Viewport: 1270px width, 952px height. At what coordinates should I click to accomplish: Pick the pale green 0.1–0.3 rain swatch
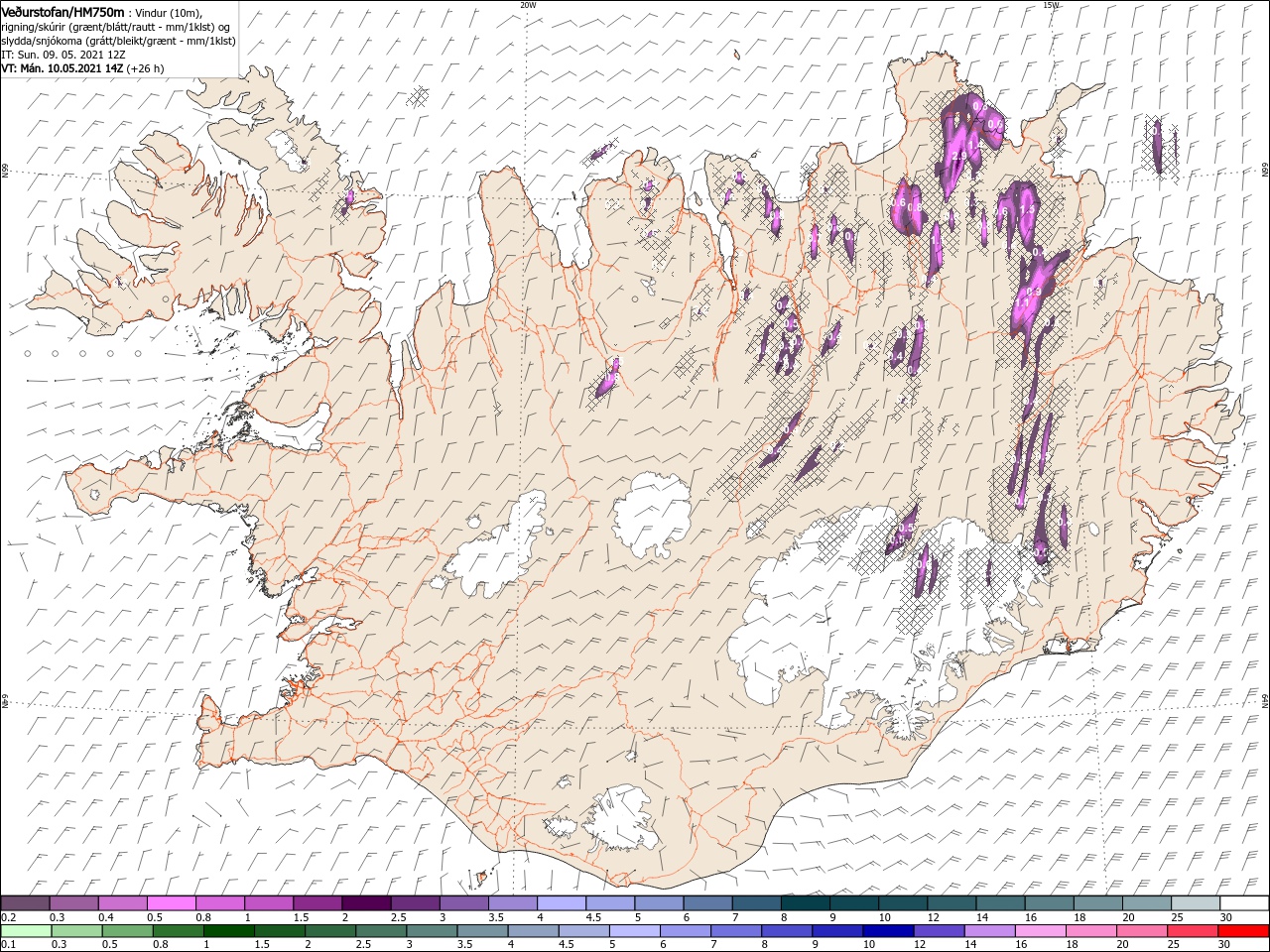26,931
